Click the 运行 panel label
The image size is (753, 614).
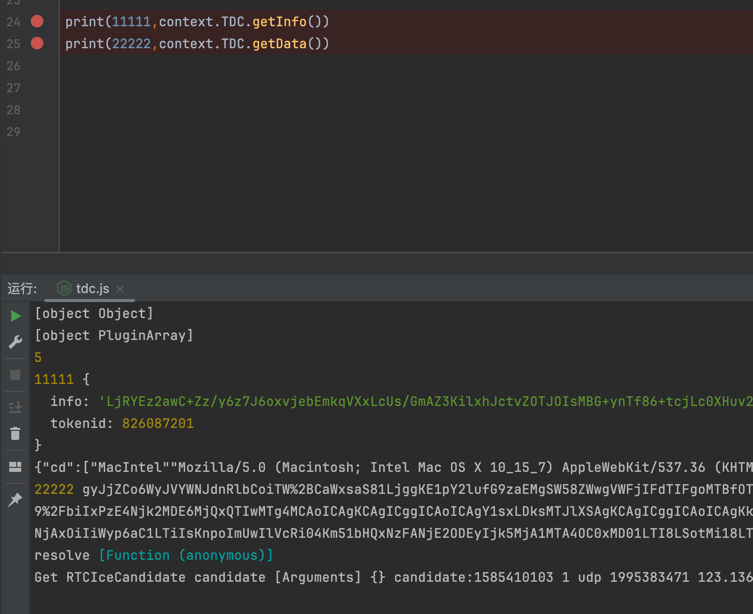coord(22,288)
